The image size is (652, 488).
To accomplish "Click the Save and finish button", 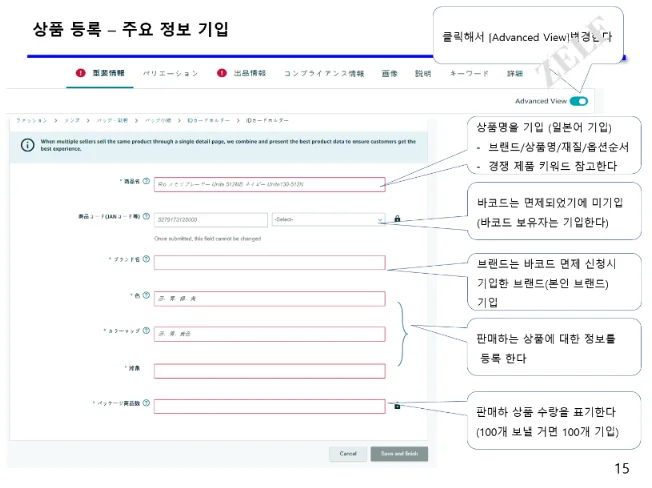I will (x=399, y=454).
